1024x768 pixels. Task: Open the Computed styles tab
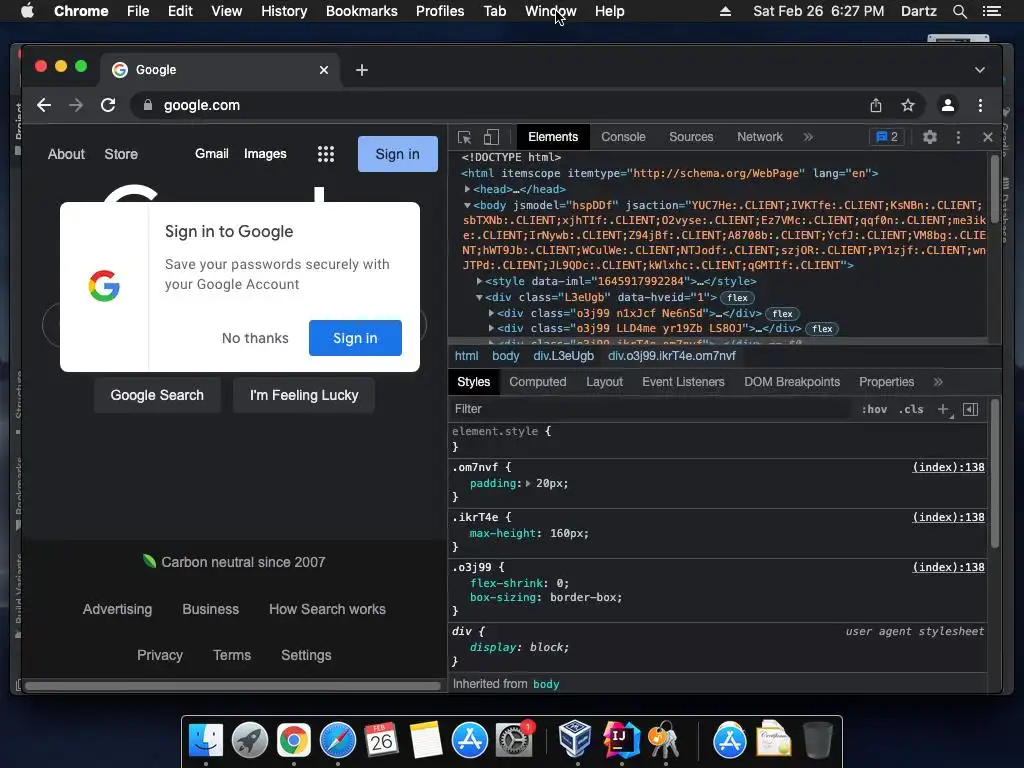[537, 382]
